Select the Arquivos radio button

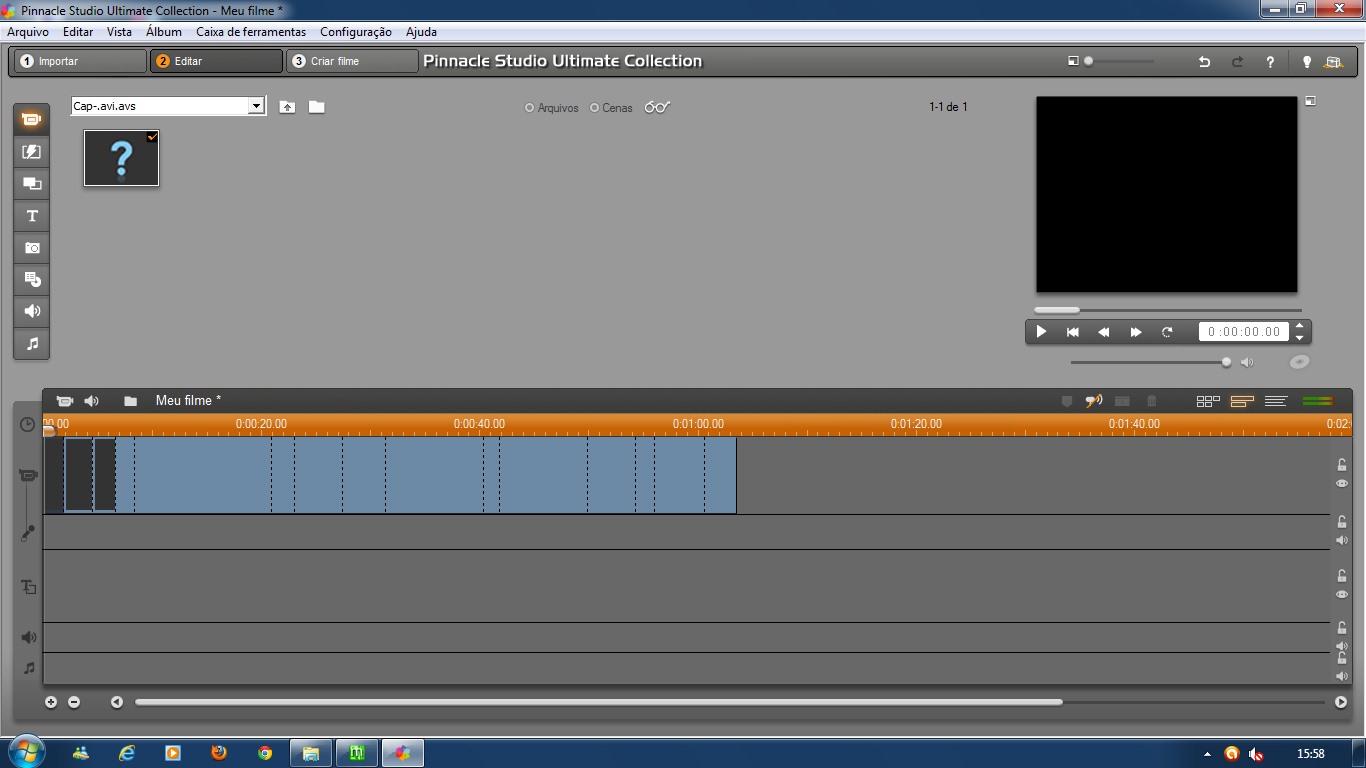pos(530,108)
